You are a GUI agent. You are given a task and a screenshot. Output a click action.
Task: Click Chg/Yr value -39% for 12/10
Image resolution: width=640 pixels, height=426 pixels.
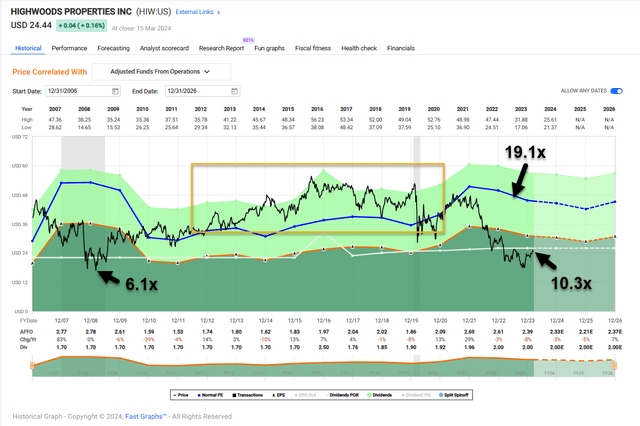(x=149, y=339)
